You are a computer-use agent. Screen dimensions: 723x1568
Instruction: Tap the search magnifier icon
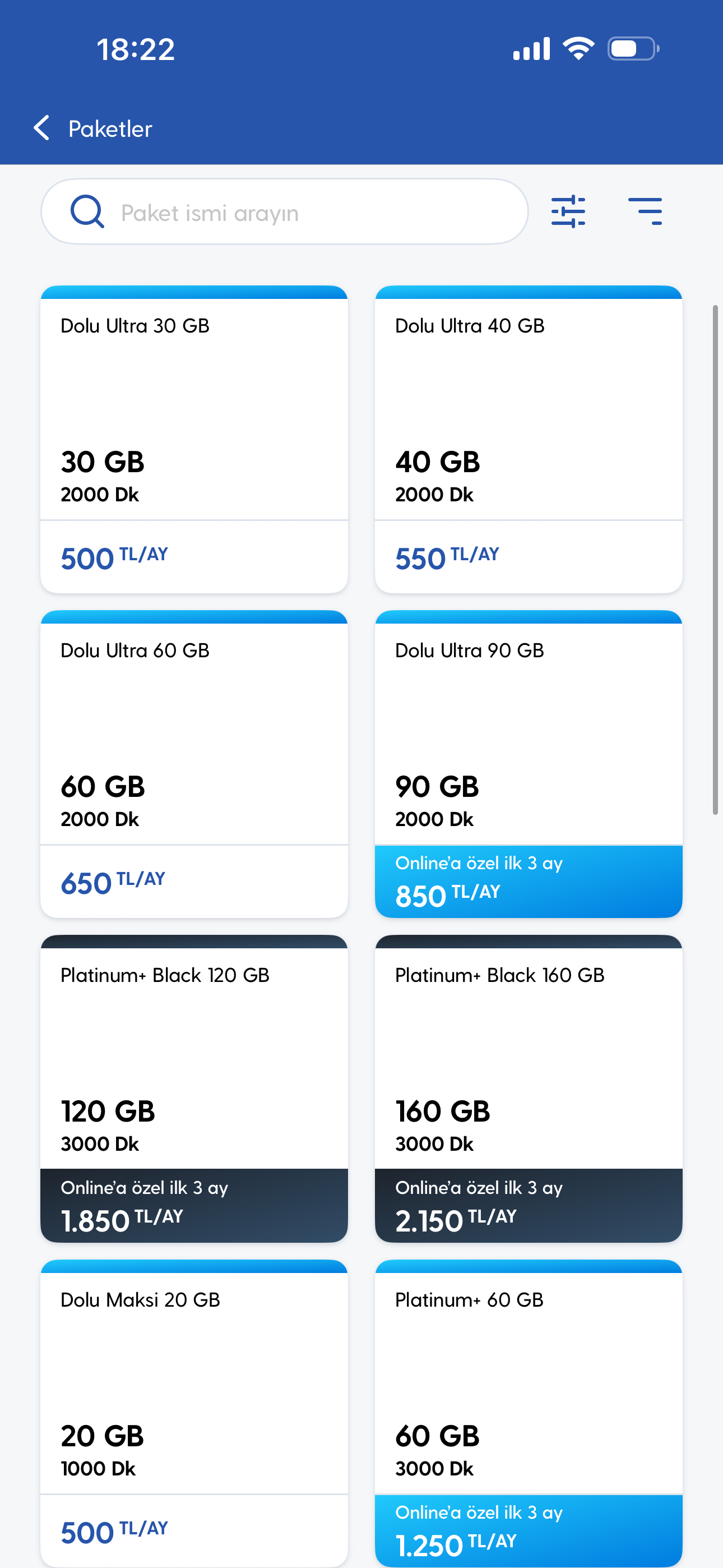[87, 212]
